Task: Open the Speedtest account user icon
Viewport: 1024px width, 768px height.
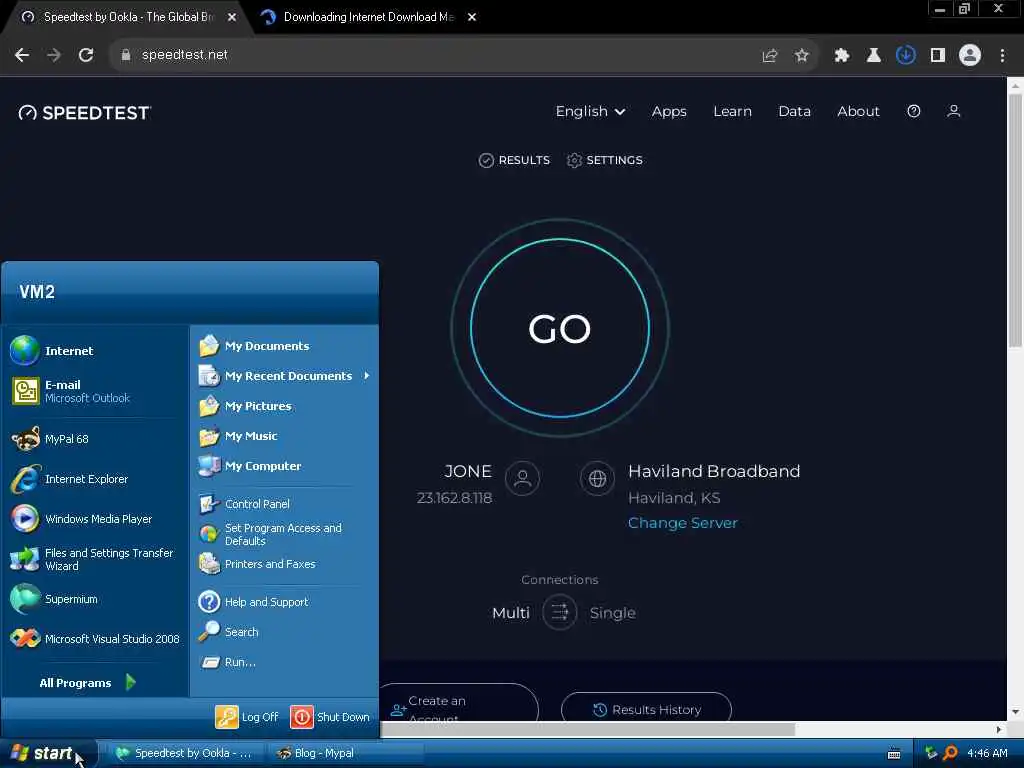Action: 953,111
